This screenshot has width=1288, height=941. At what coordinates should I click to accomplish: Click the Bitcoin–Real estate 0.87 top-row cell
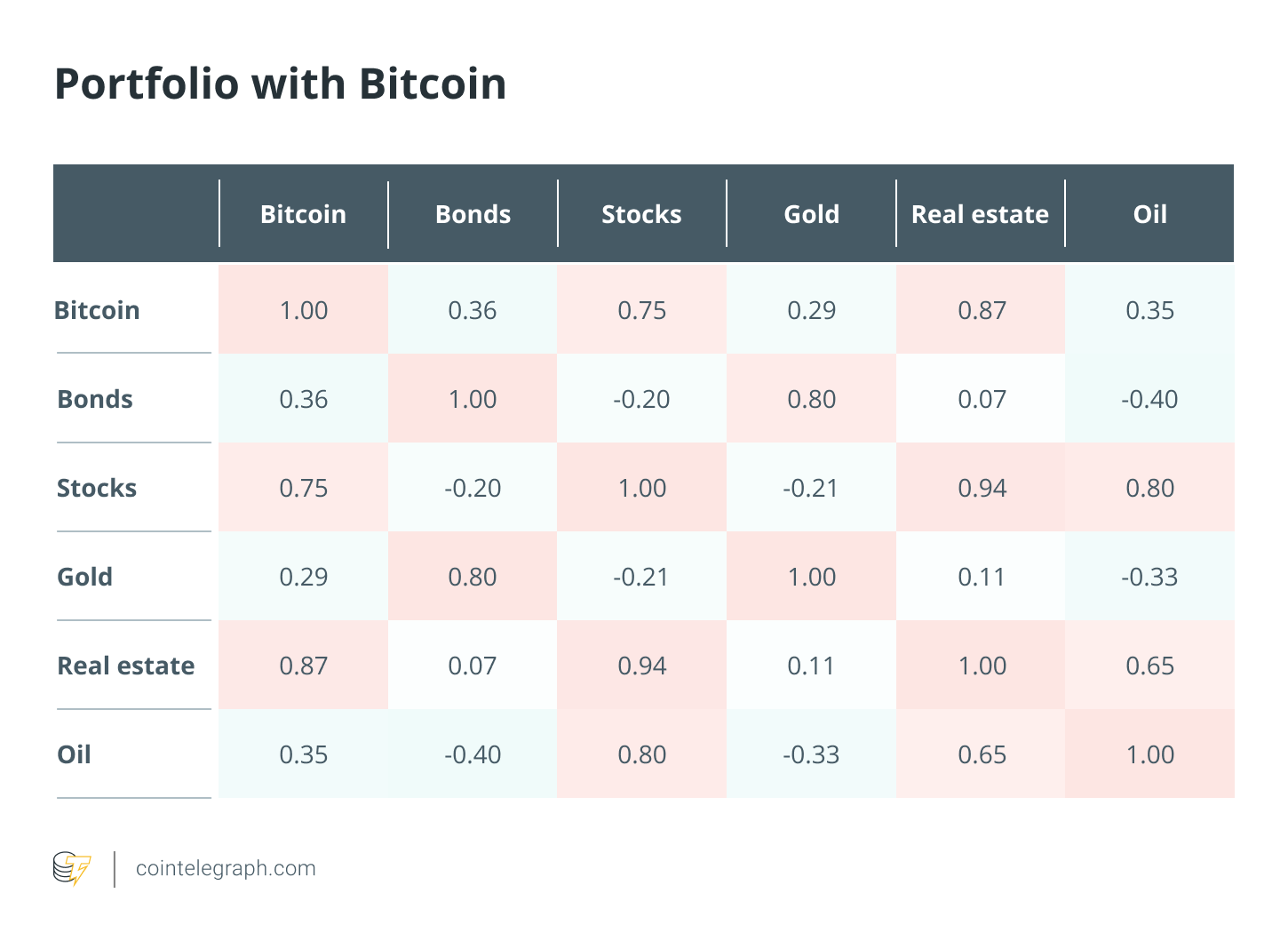981,309
